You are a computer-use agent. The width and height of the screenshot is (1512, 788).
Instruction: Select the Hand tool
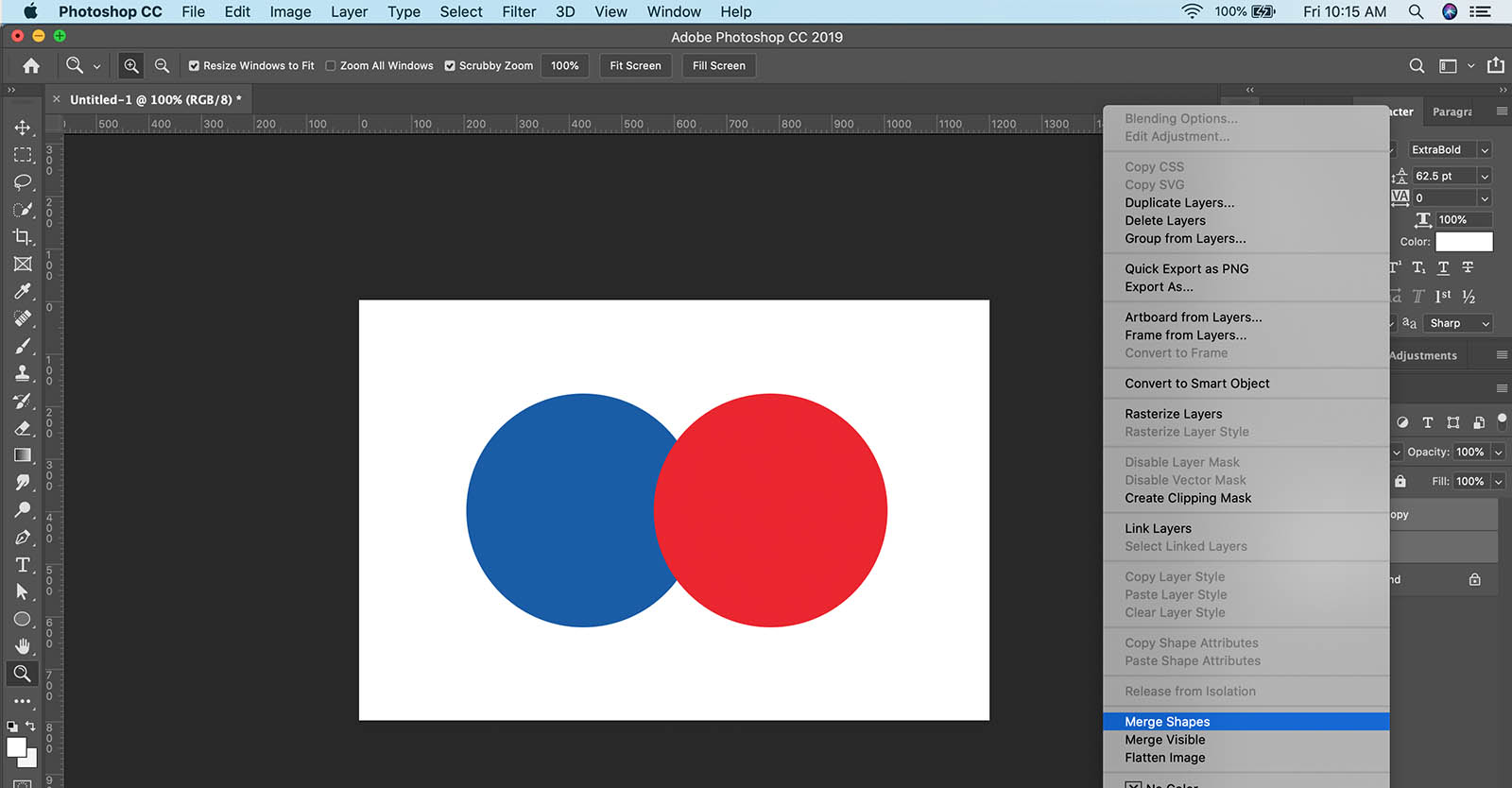23,646
